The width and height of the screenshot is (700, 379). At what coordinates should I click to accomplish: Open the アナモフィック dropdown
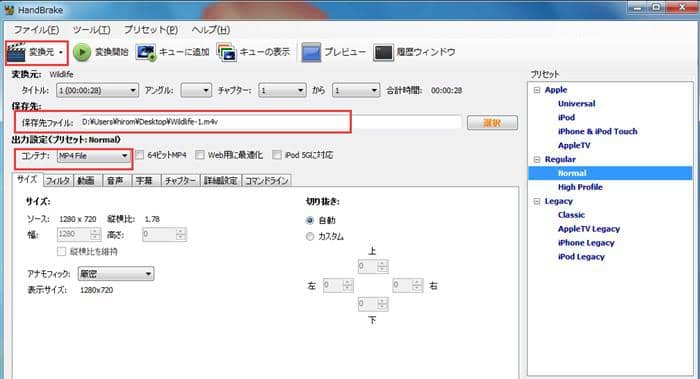click(x=116, y=274)
